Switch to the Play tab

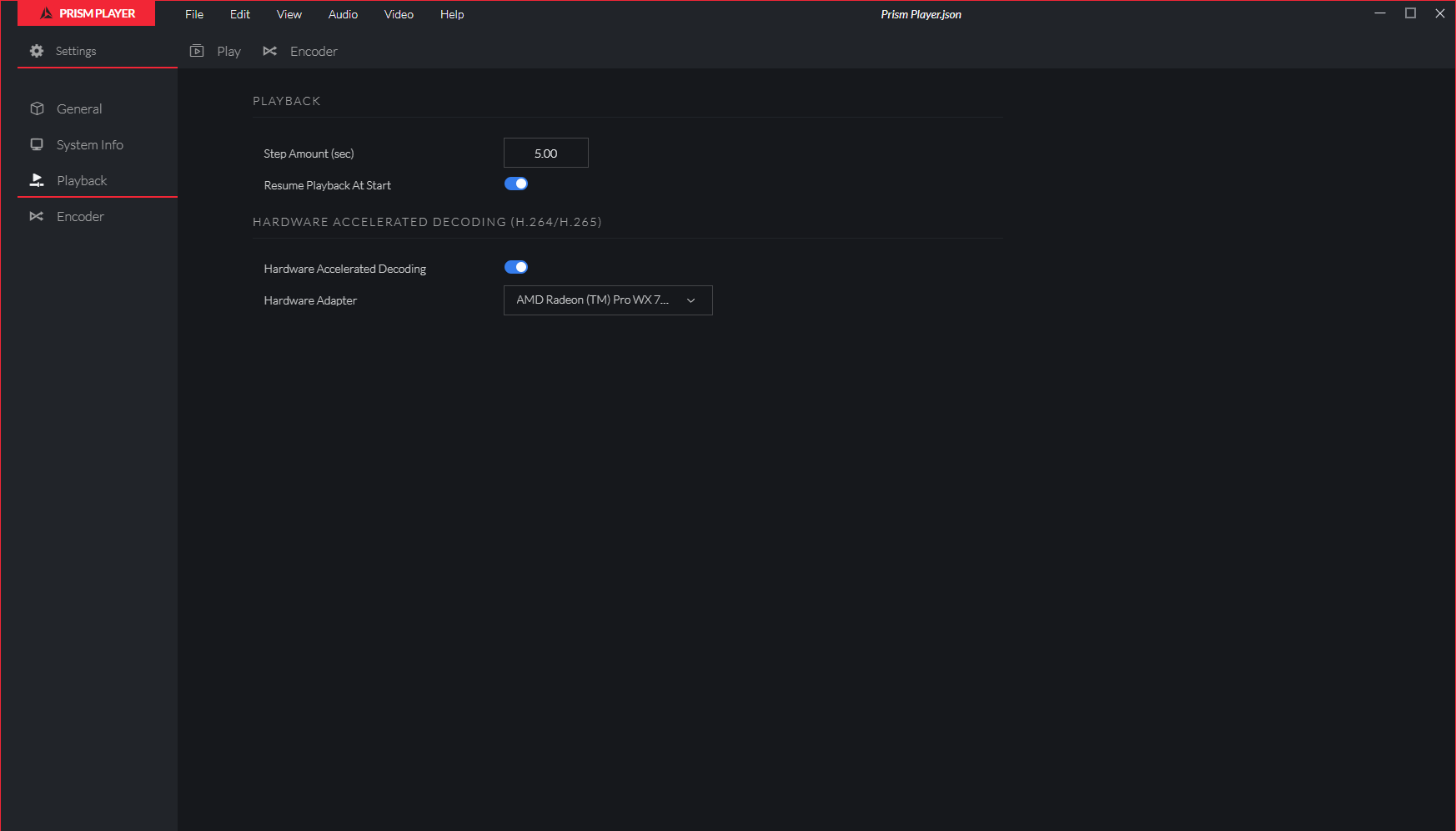tap(228, 51)
